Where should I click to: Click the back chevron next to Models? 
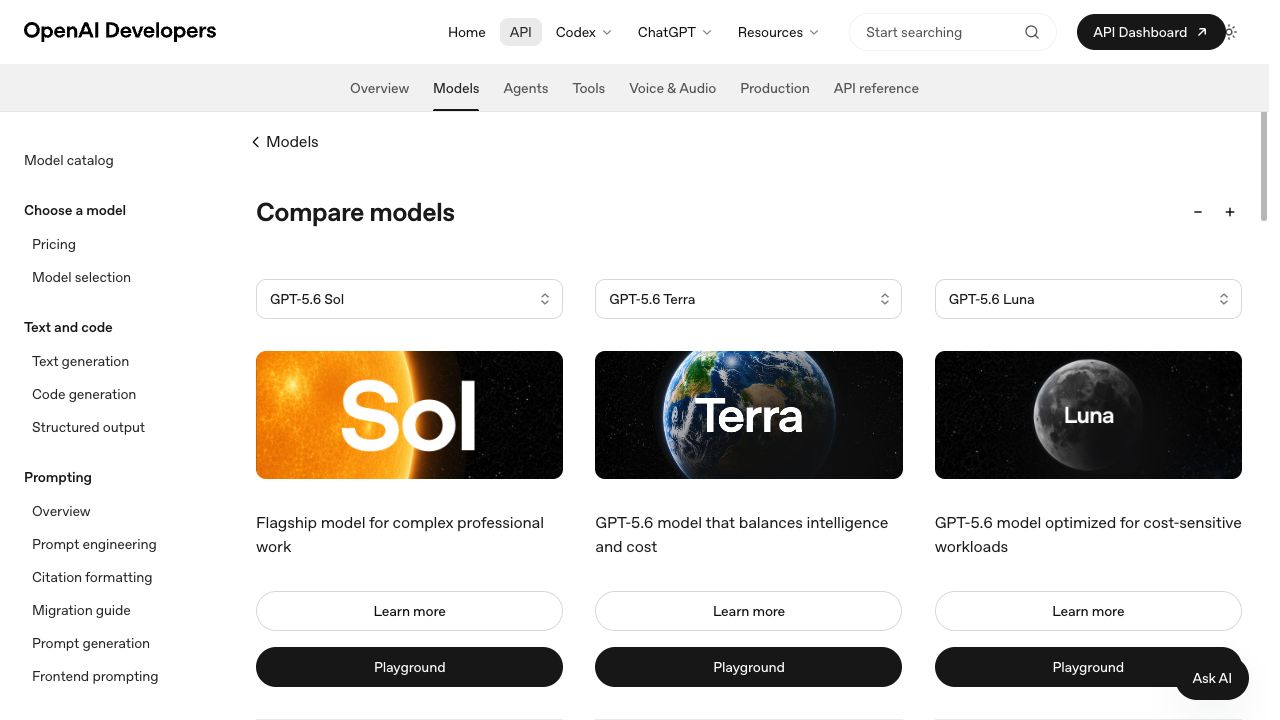[x=256, y=142]
